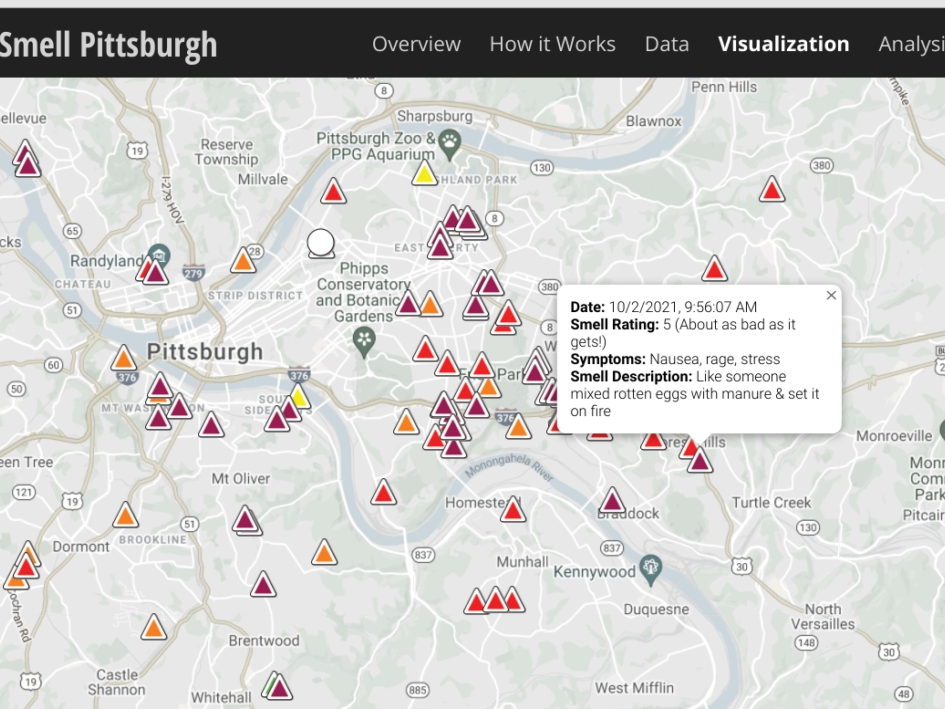Select the Visualization tab
Viewport: 945px width, 709px height.
(783, 44)
